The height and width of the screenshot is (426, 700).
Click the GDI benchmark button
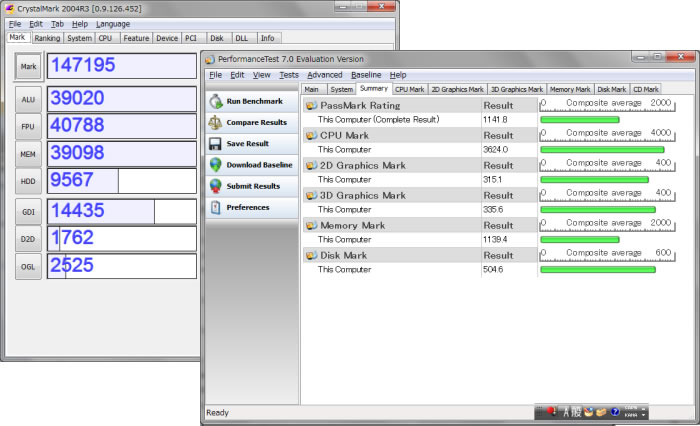click(x=28, y=212)
